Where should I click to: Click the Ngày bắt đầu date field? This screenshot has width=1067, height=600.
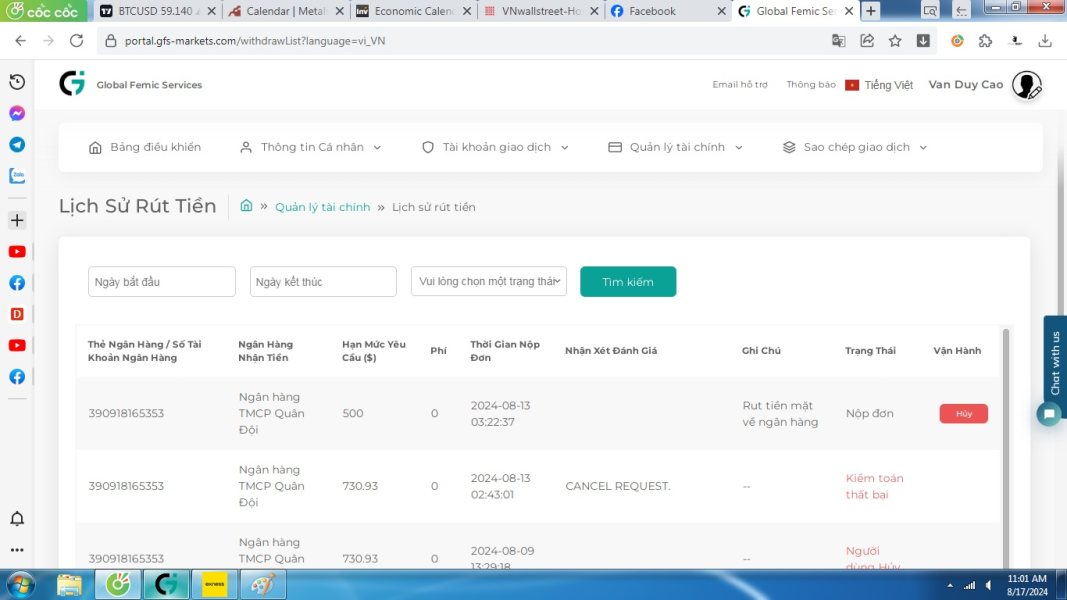pyautogui.click(x=161, y=282)
